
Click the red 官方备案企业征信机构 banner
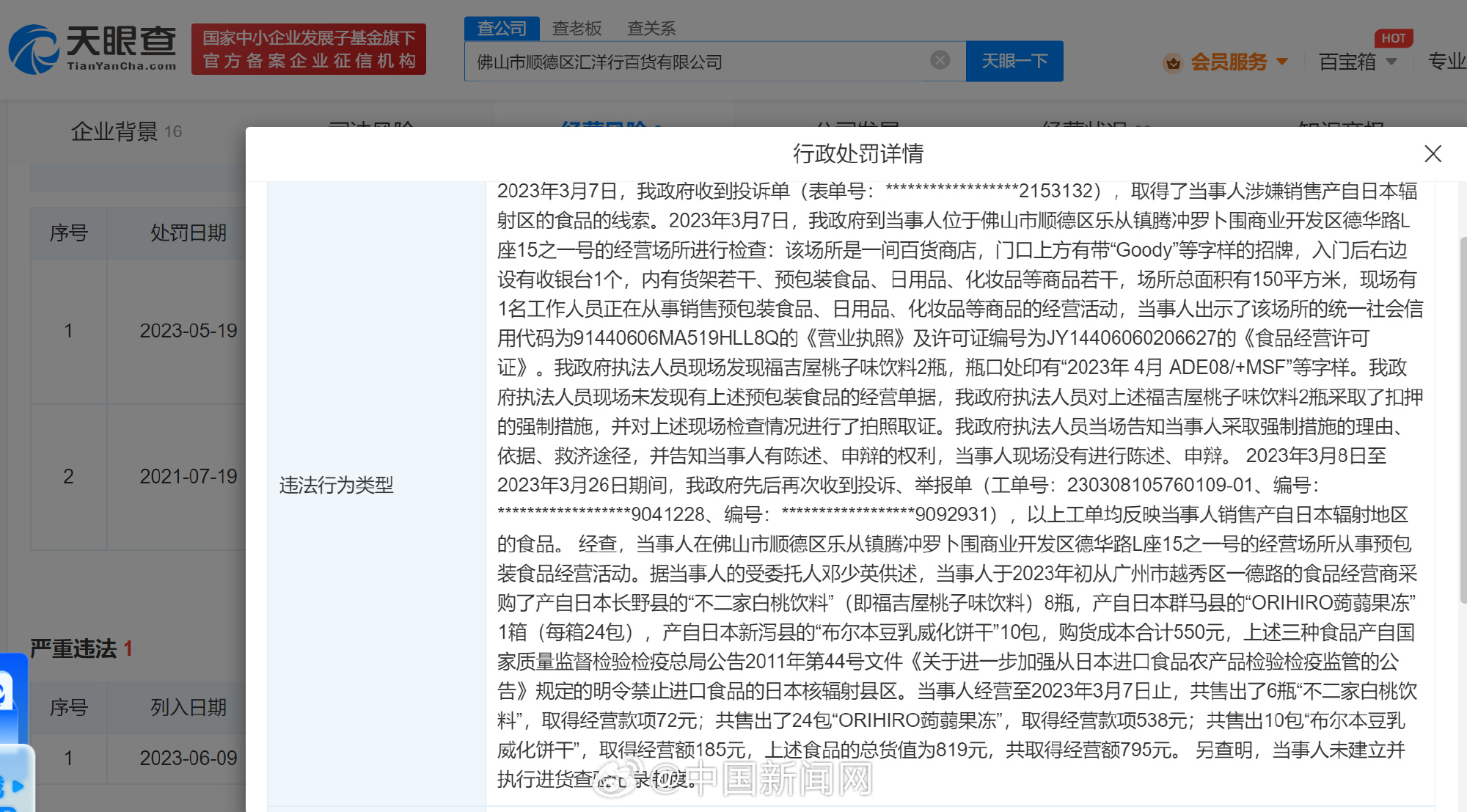pos(309,49)
